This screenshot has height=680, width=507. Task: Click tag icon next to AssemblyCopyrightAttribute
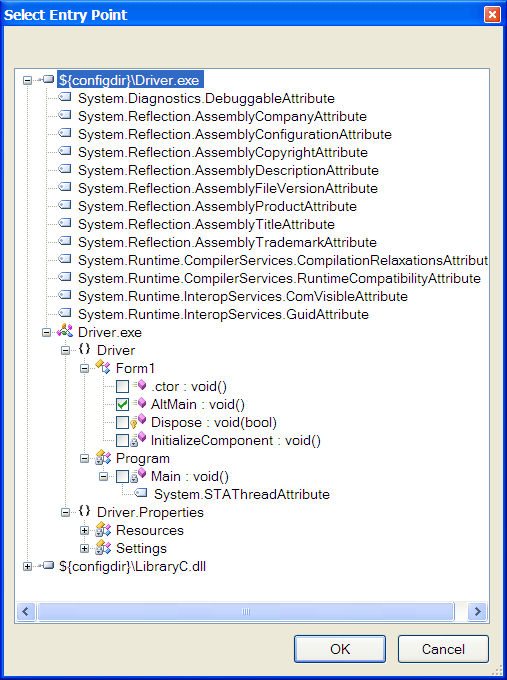click(x=65, y=151)
